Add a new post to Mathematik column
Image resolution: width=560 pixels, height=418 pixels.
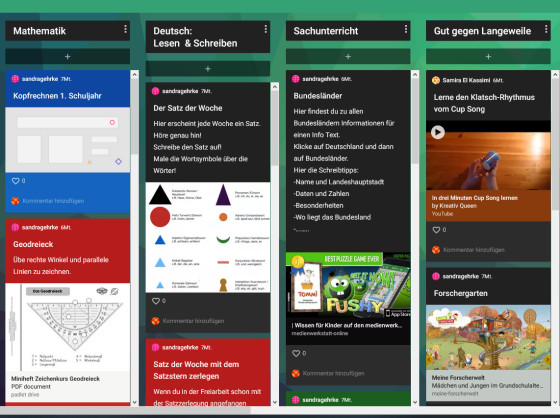tap(68, 56)
